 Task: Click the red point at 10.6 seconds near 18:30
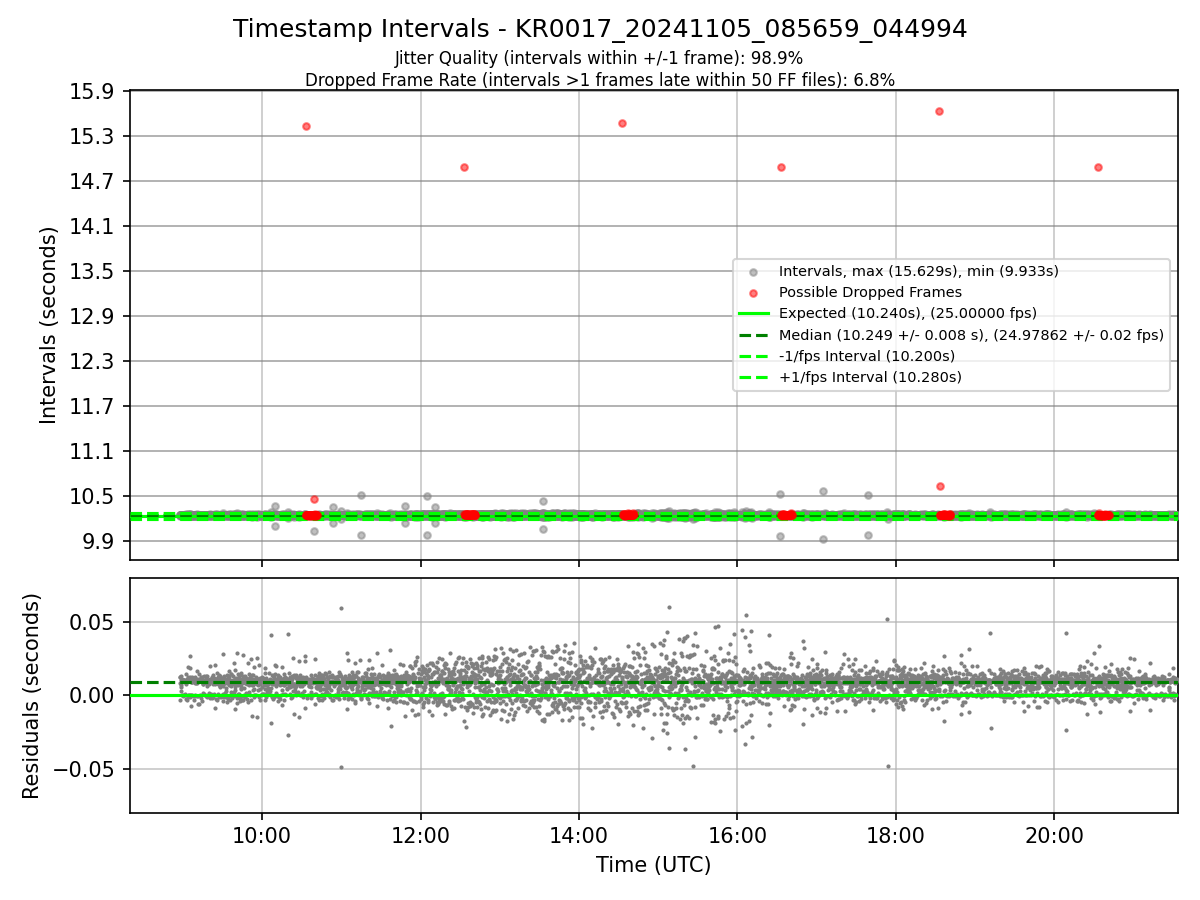coord(940,486)
